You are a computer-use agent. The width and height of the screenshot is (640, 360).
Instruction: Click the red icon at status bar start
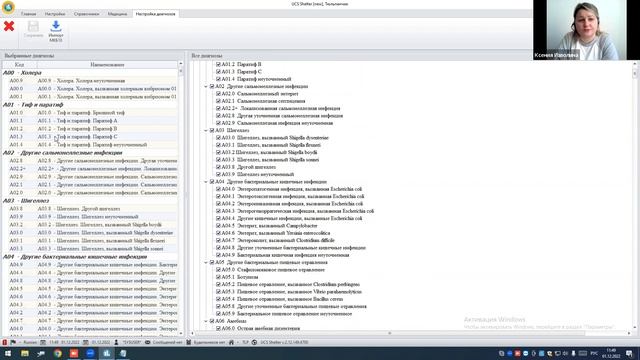(x=4, y=342)
